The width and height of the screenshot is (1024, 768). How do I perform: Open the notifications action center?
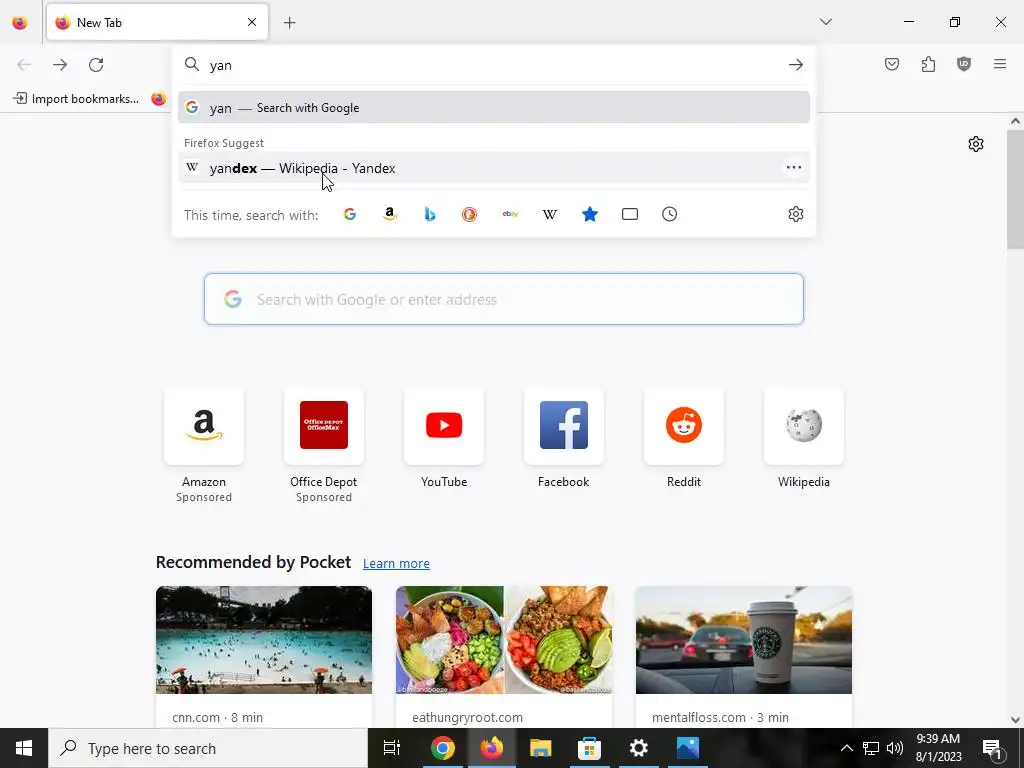click(x=993, y=748)
